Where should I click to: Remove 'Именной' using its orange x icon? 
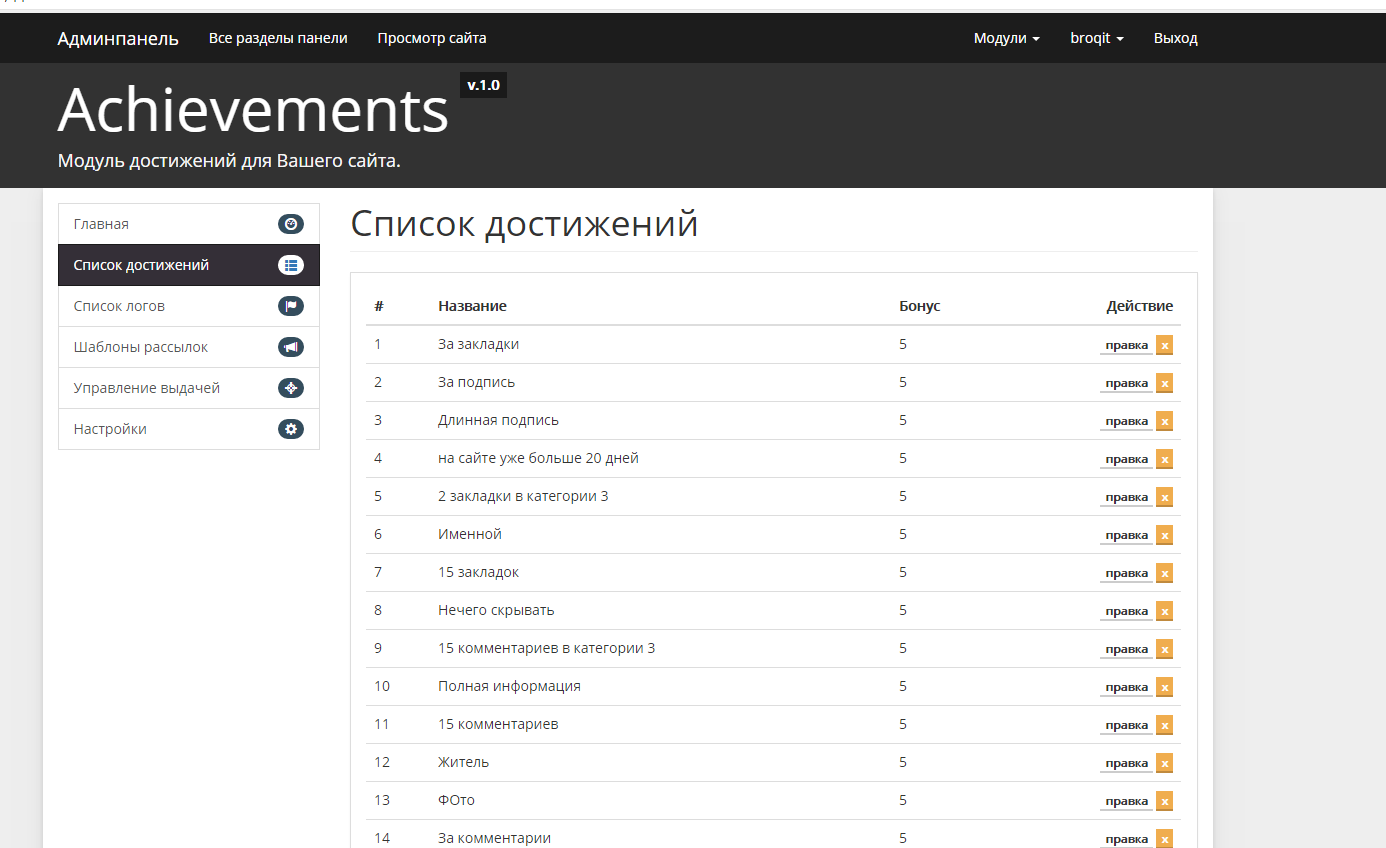coord(1164,535)
